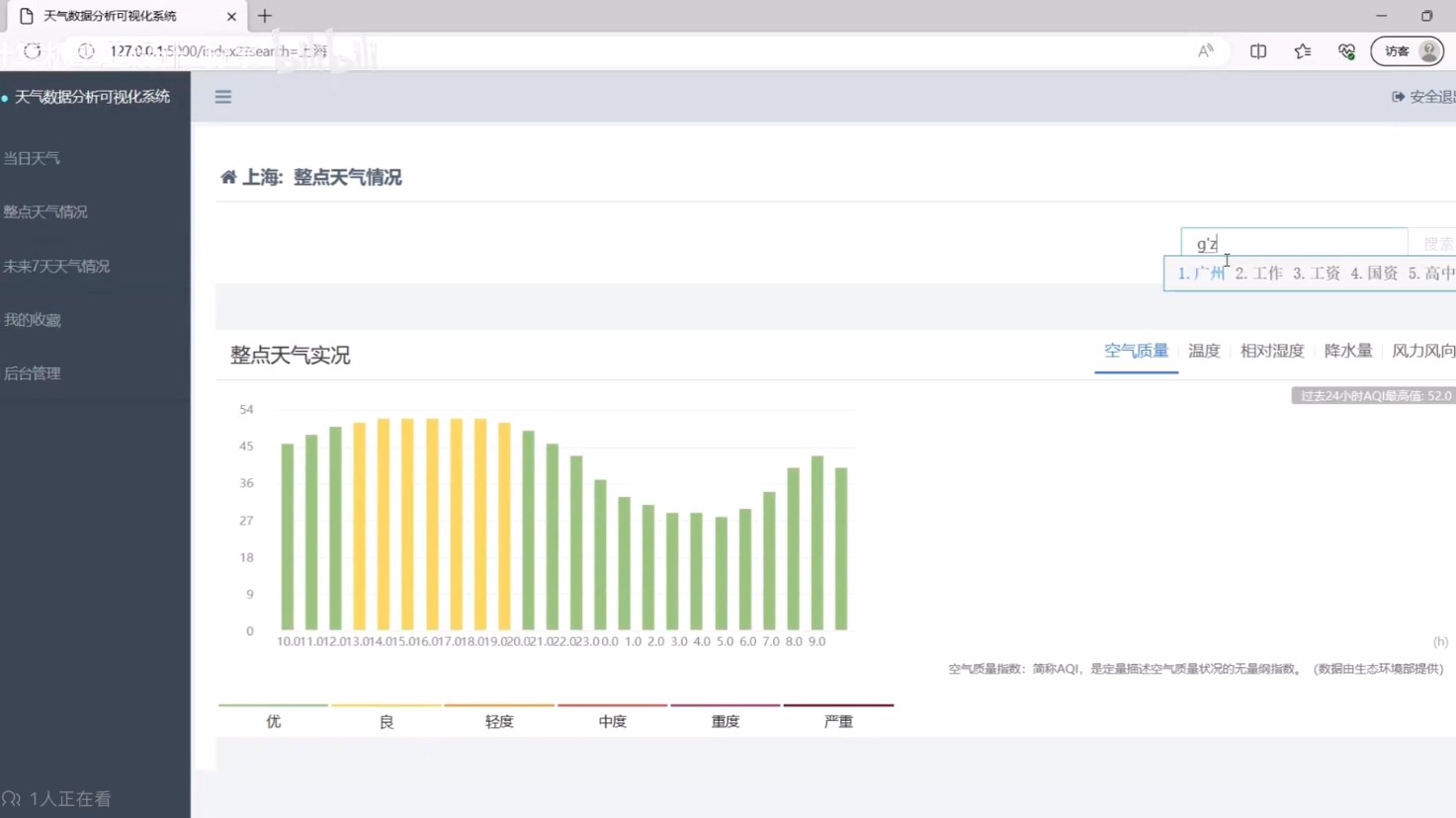Switch to the 温度 tab
Screen dimensions: 1456x818
point(1204,351)
